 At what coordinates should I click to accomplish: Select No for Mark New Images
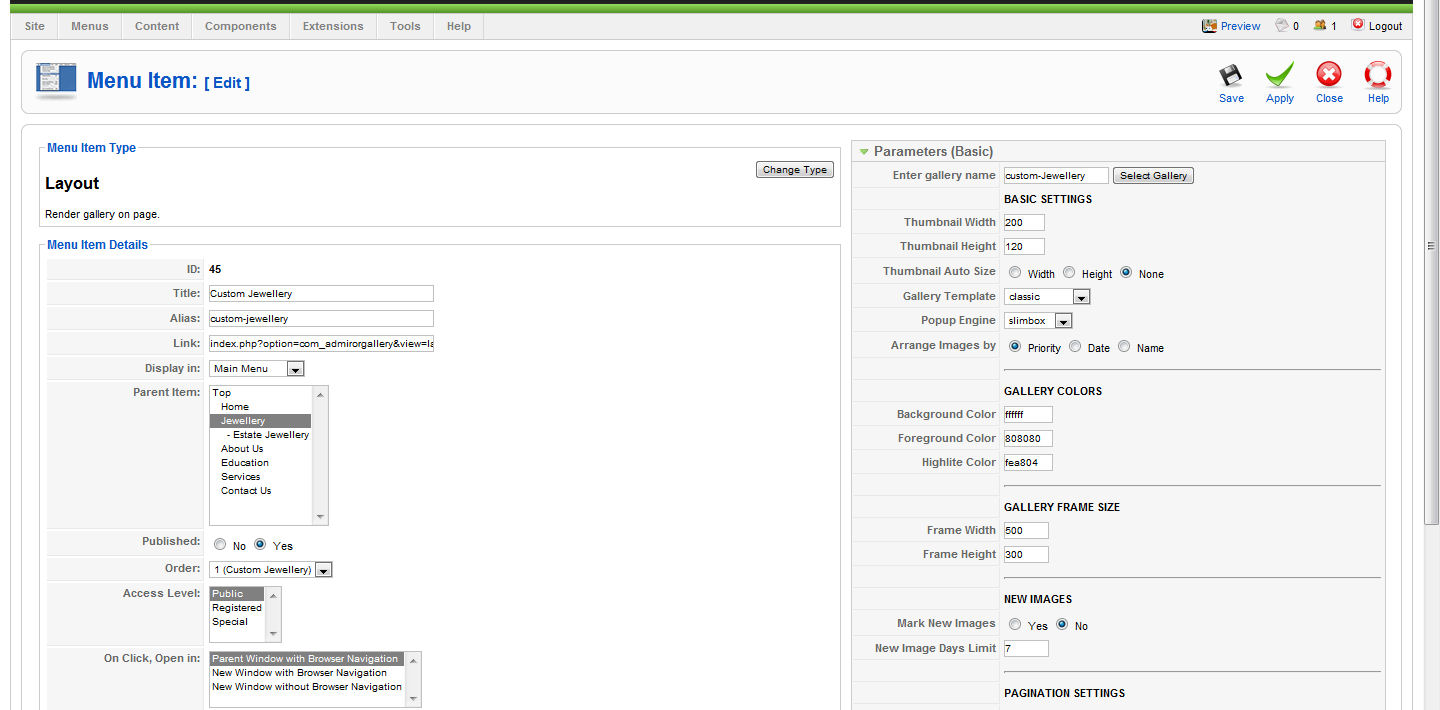[1062, 624]
